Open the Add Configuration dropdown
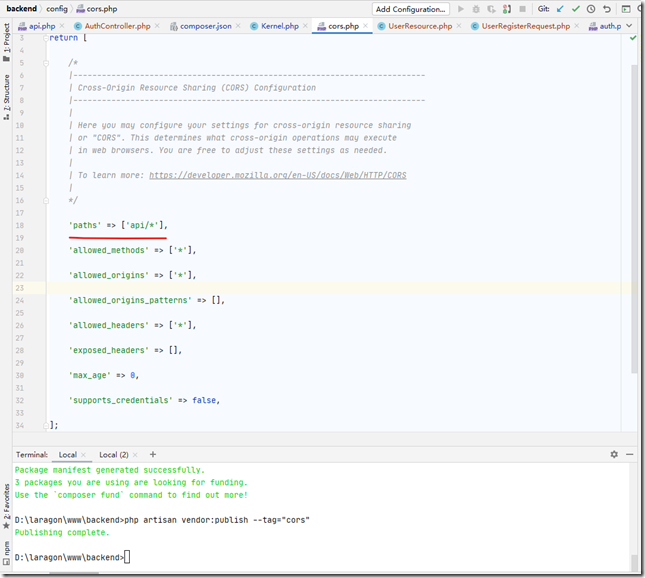 click(411, 9)
